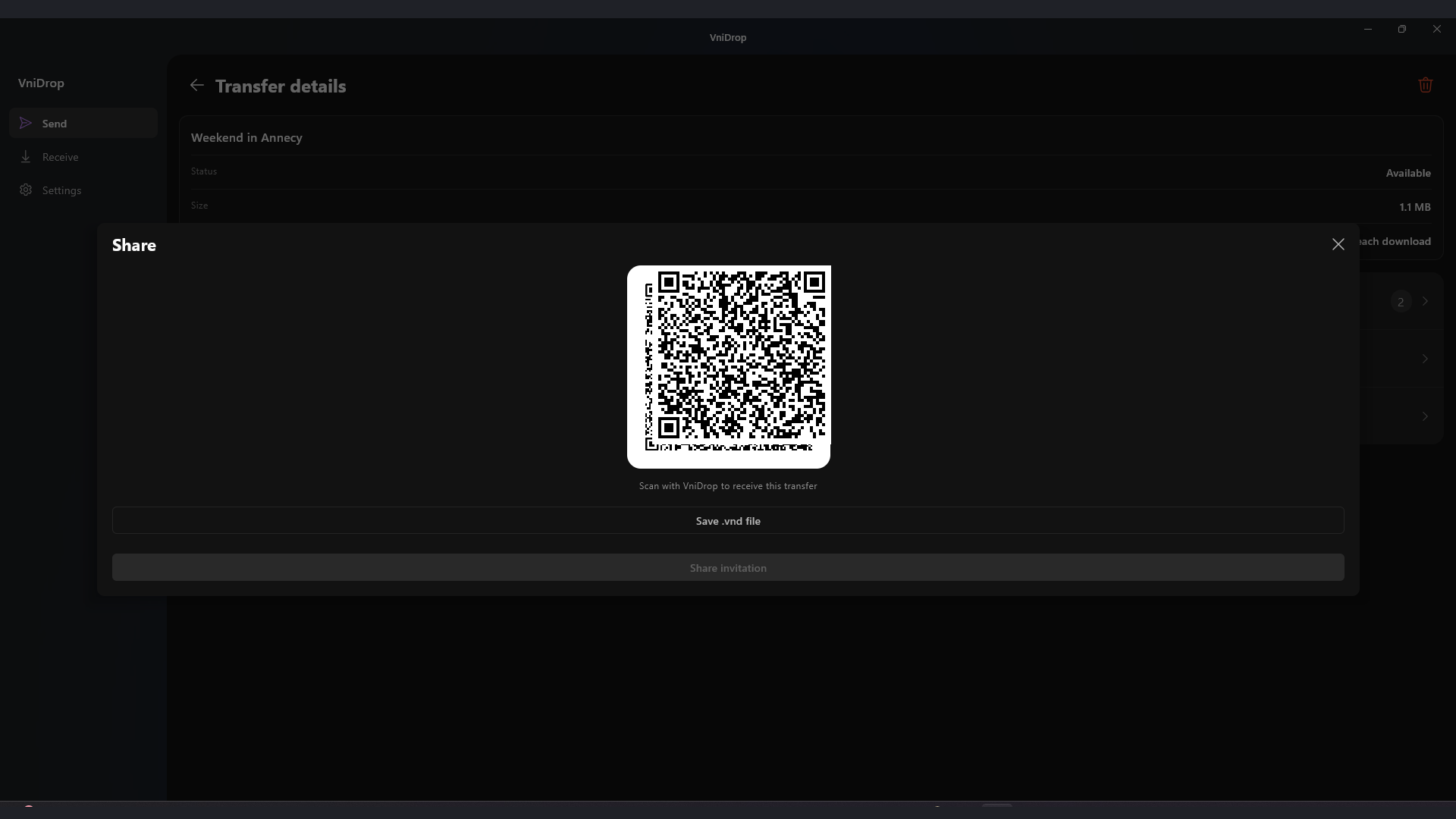Open Settings from the sidebar
This screenshot has height=819, width=1456.
tap(83, 190)
